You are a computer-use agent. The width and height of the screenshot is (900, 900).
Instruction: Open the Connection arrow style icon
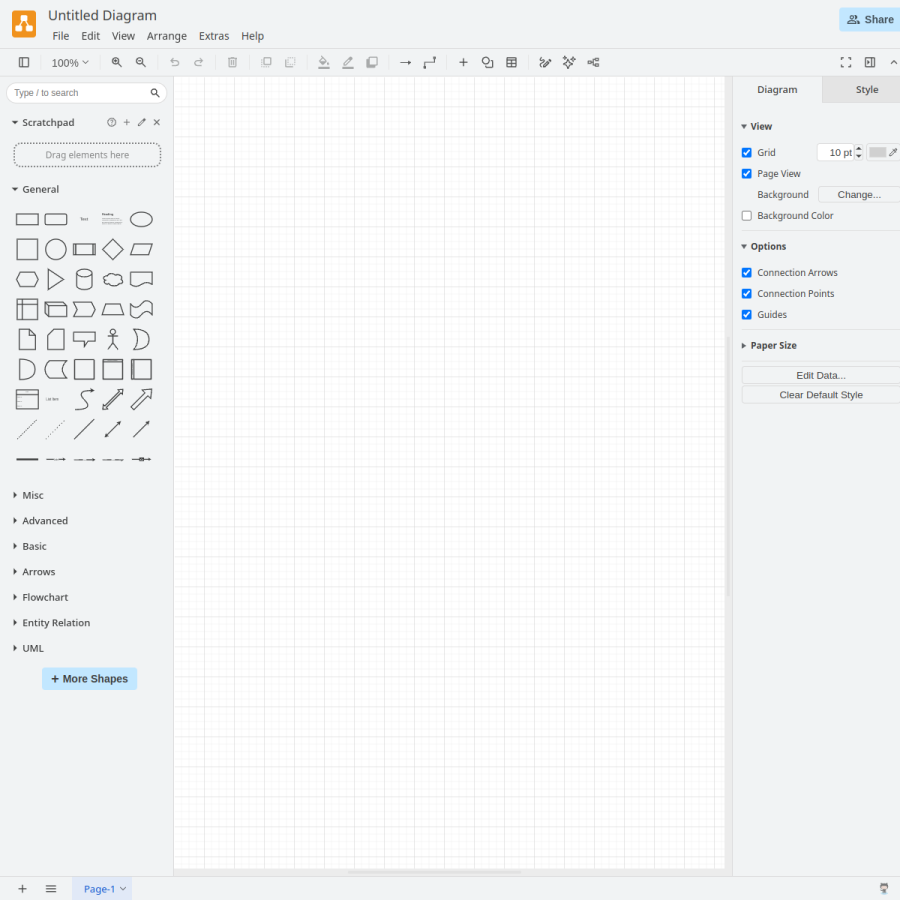pos(405,63)
